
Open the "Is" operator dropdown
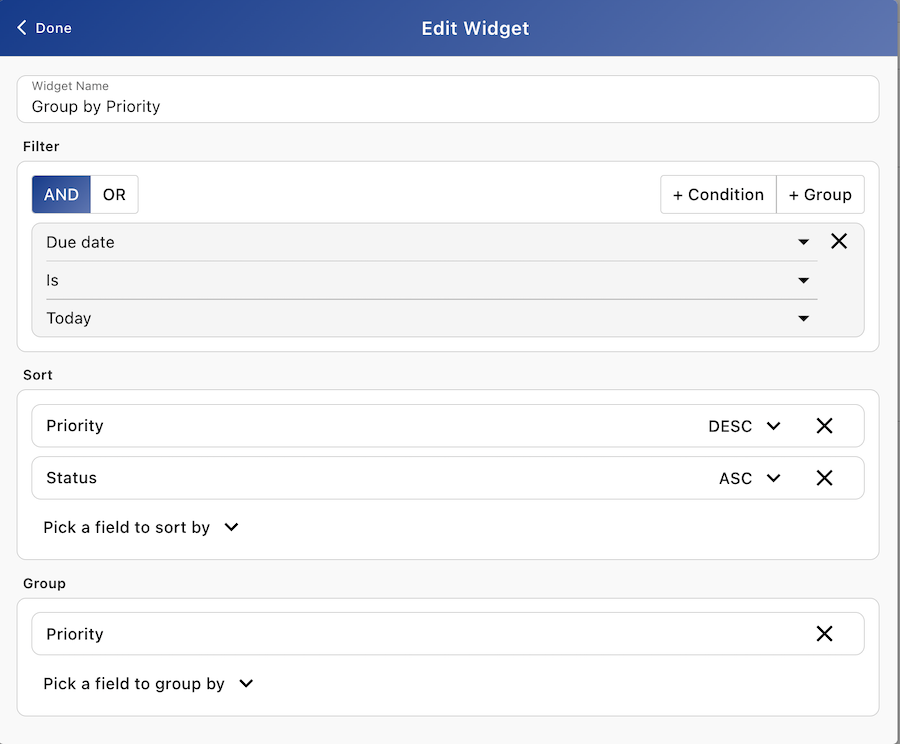pyautogui.click(x=803, y=280)
